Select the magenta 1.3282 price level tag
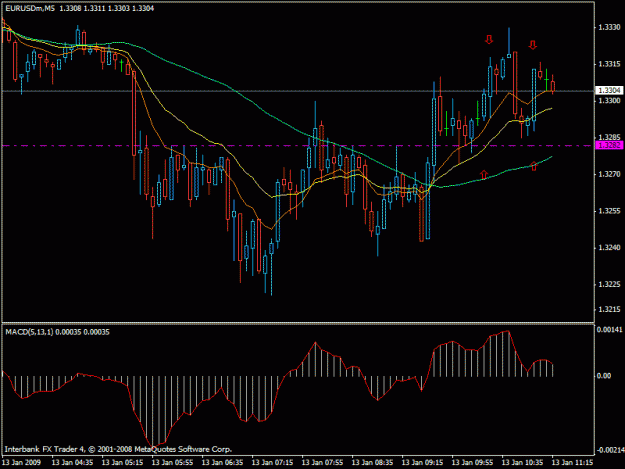 pyautogui.click(x=609, y=145)
